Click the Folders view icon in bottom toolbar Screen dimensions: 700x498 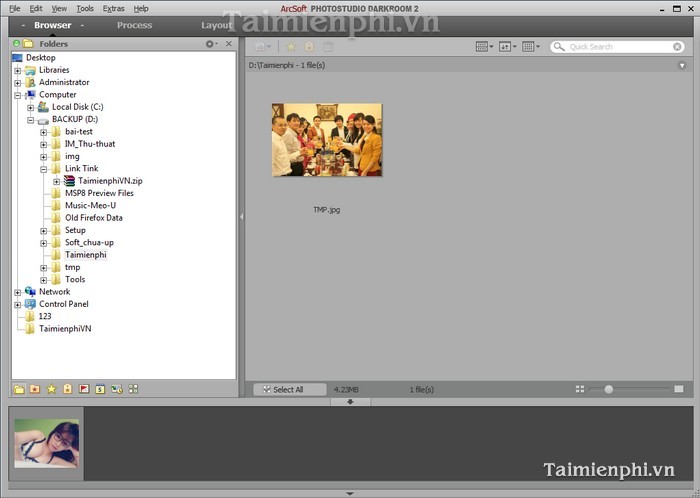click(19, 388)
